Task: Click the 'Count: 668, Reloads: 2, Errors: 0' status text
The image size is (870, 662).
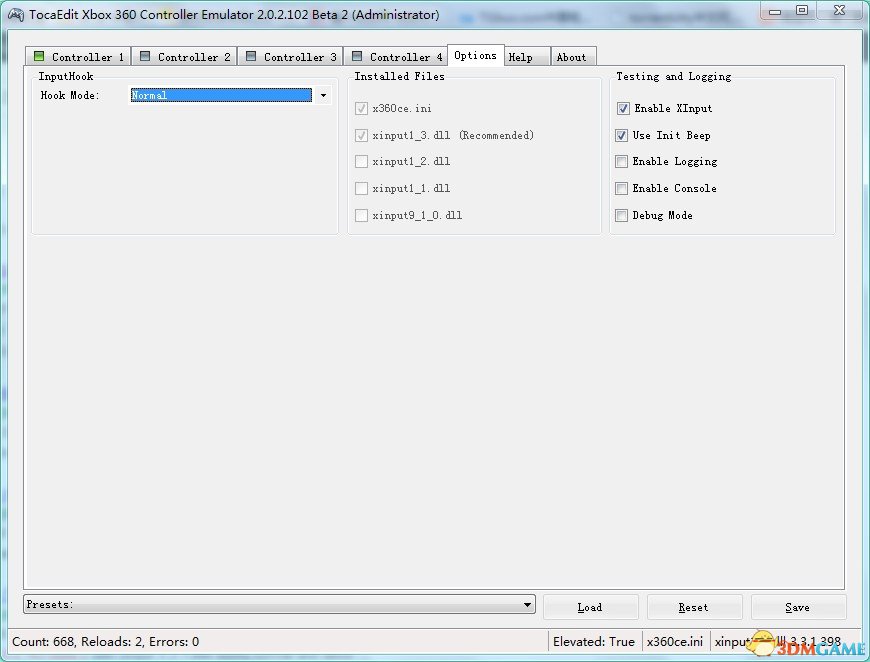Action: coord(105,642)
